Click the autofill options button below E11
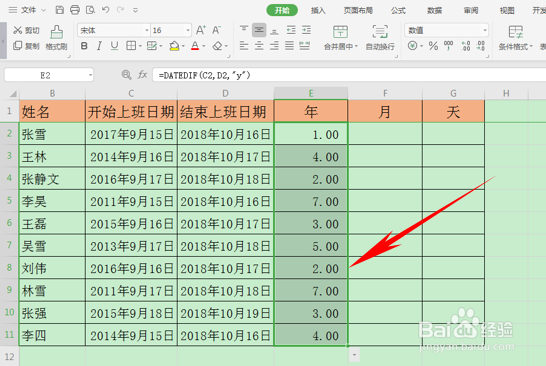Screen dimensions: 546x366 (x=354, y=355)
